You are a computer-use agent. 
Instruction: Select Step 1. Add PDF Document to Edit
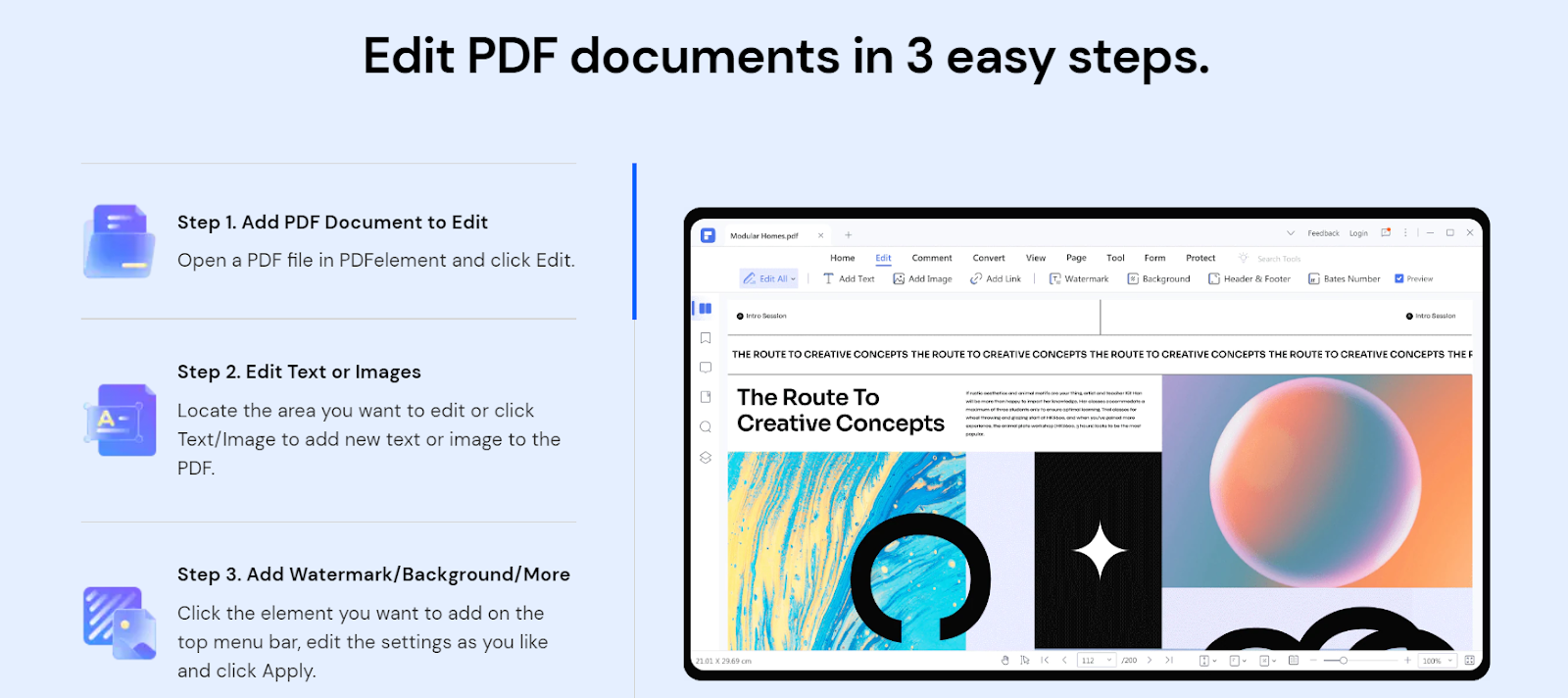click(332, 223)
